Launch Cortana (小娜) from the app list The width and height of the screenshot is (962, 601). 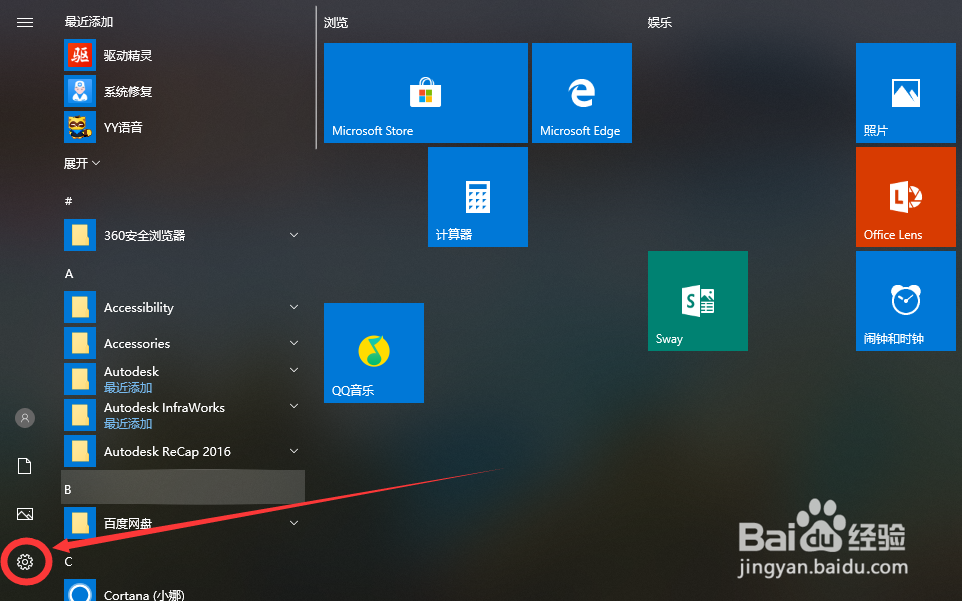tap(184, 591)
